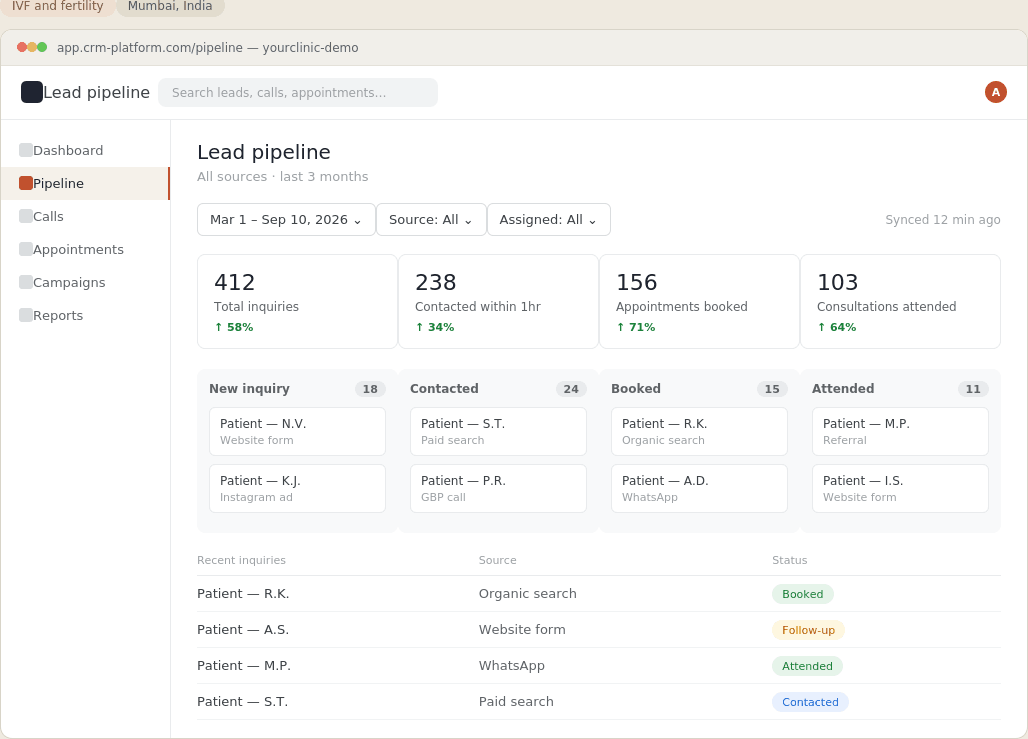This screenshot has height=739, width=1028.
Task: Click the dark app logo icon
Action: pos(31,92)
